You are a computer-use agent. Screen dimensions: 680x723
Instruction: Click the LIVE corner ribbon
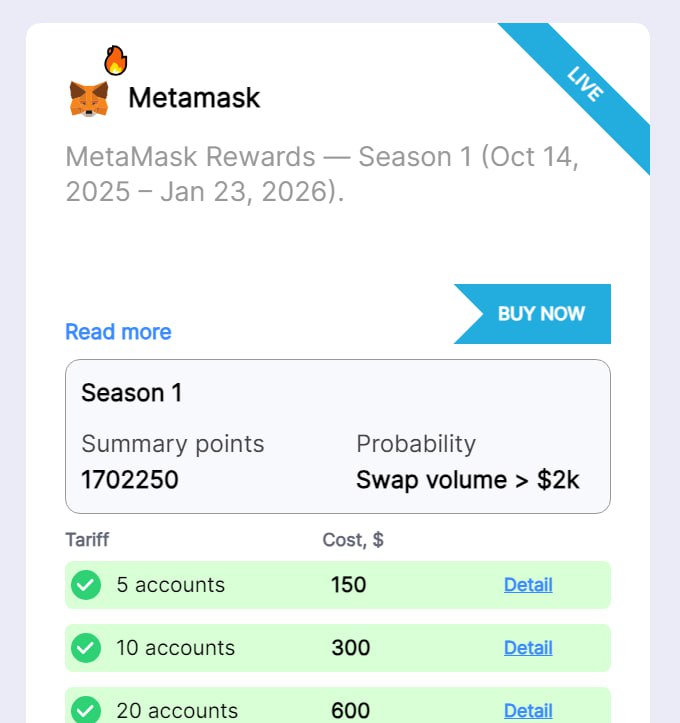point(585,84)
